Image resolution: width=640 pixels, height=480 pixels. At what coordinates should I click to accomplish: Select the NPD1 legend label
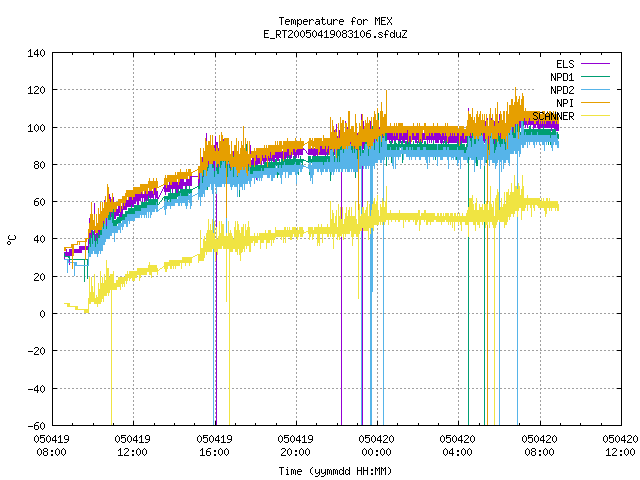tap(562, 77)
